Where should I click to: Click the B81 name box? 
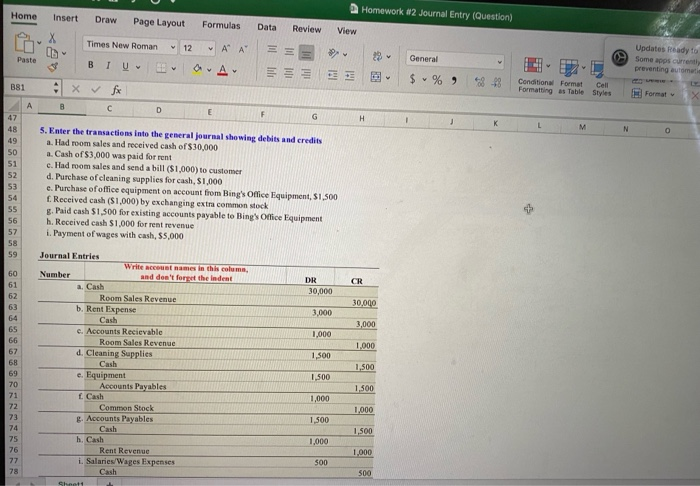[x=28, y=87]
